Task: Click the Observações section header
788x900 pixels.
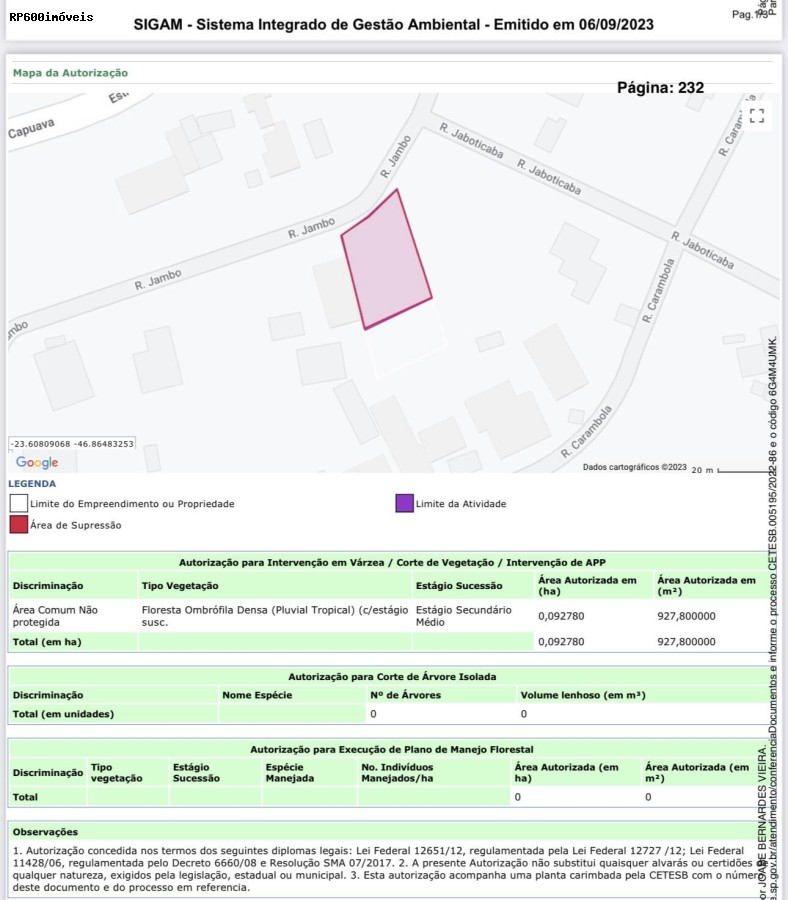Action: (45, 832)
